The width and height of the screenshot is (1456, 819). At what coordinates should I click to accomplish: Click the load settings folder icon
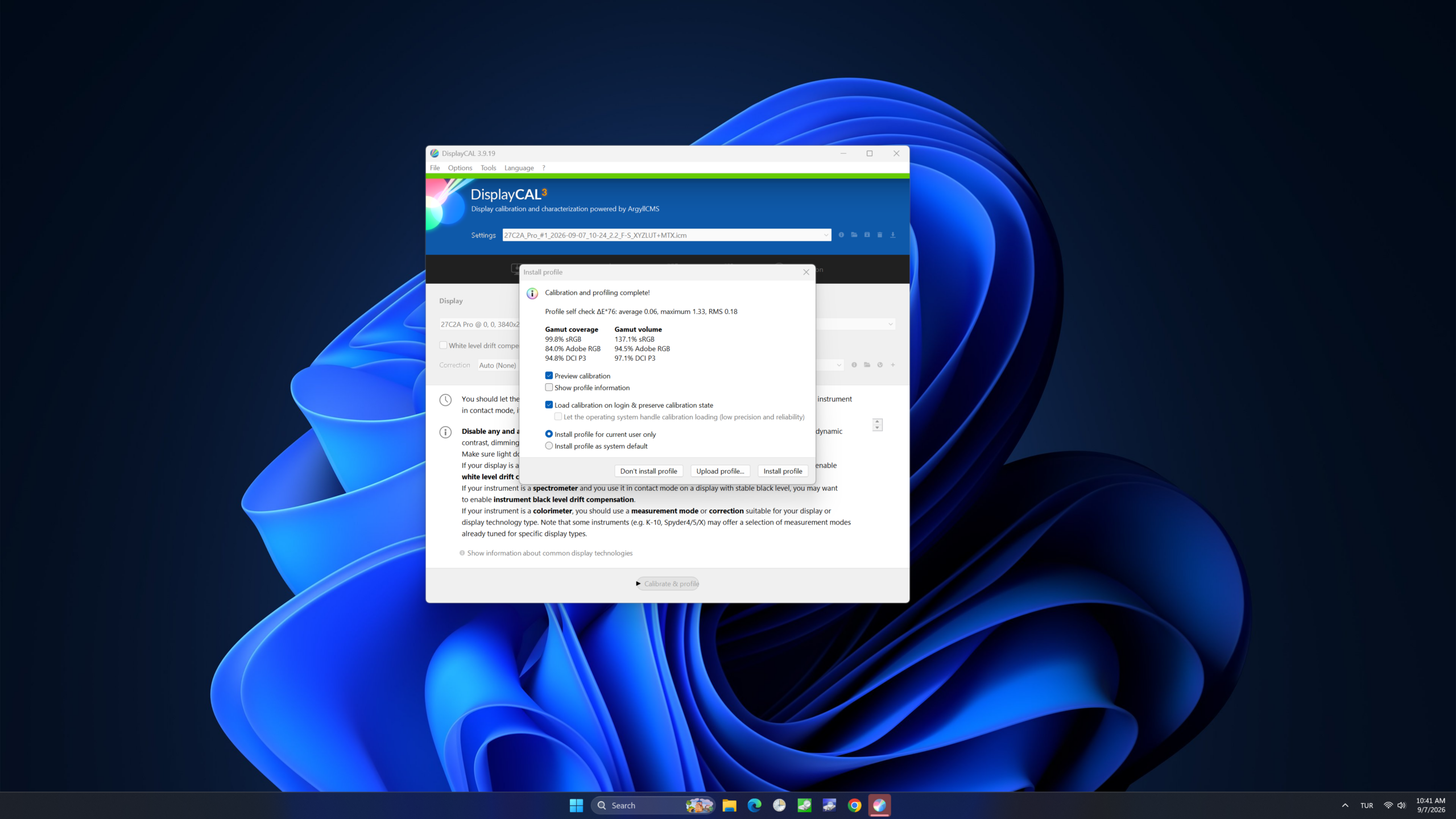[854, 235]
